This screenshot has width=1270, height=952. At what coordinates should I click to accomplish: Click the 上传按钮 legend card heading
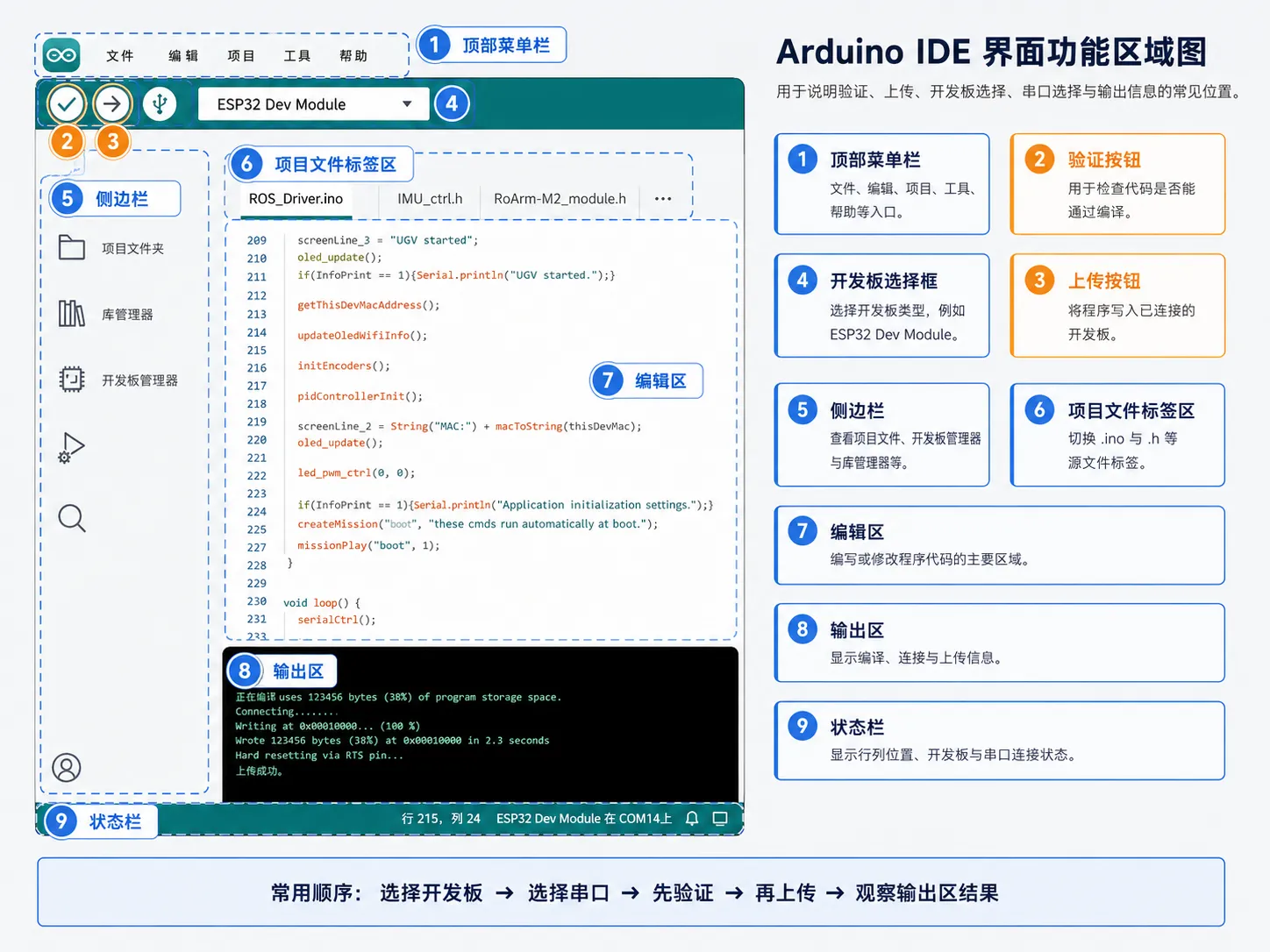tap(1104, 281)
